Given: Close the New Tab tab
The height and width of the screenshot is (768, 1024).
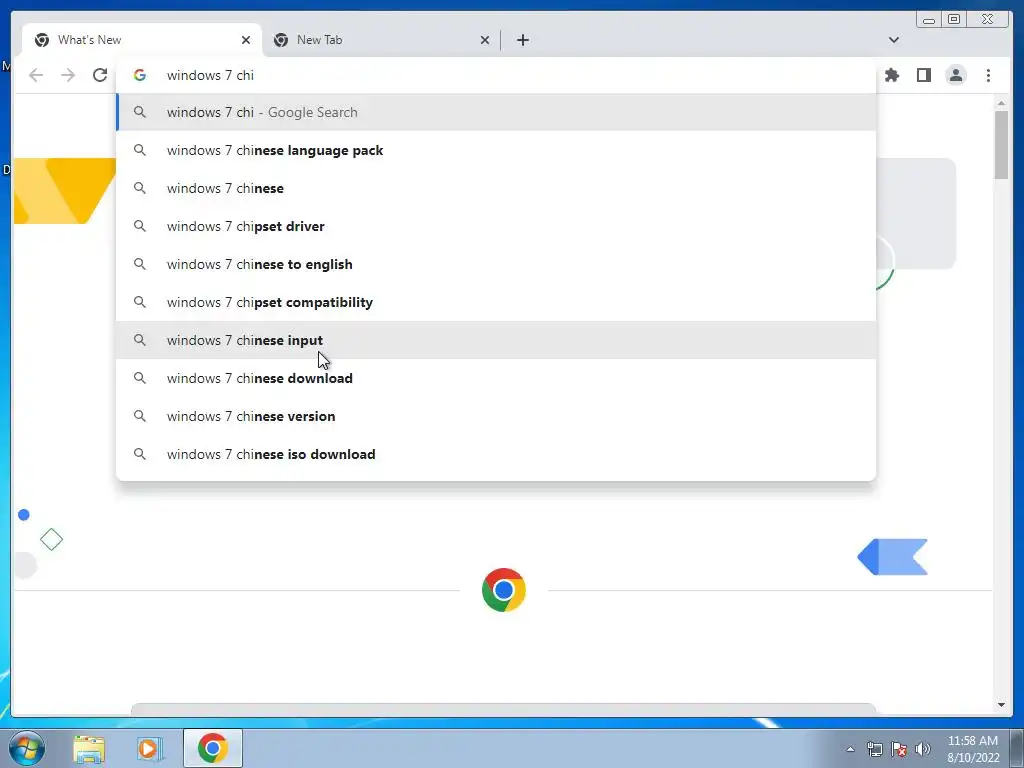Looking at the screenshot, I should click(485, 40).
